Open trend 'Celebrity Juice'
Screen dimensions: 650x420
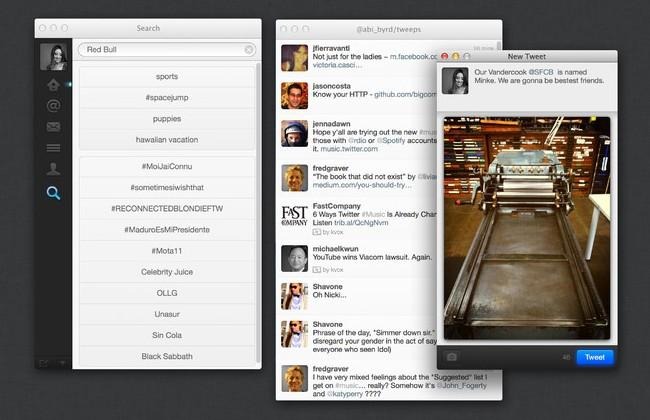click(167, 272)
